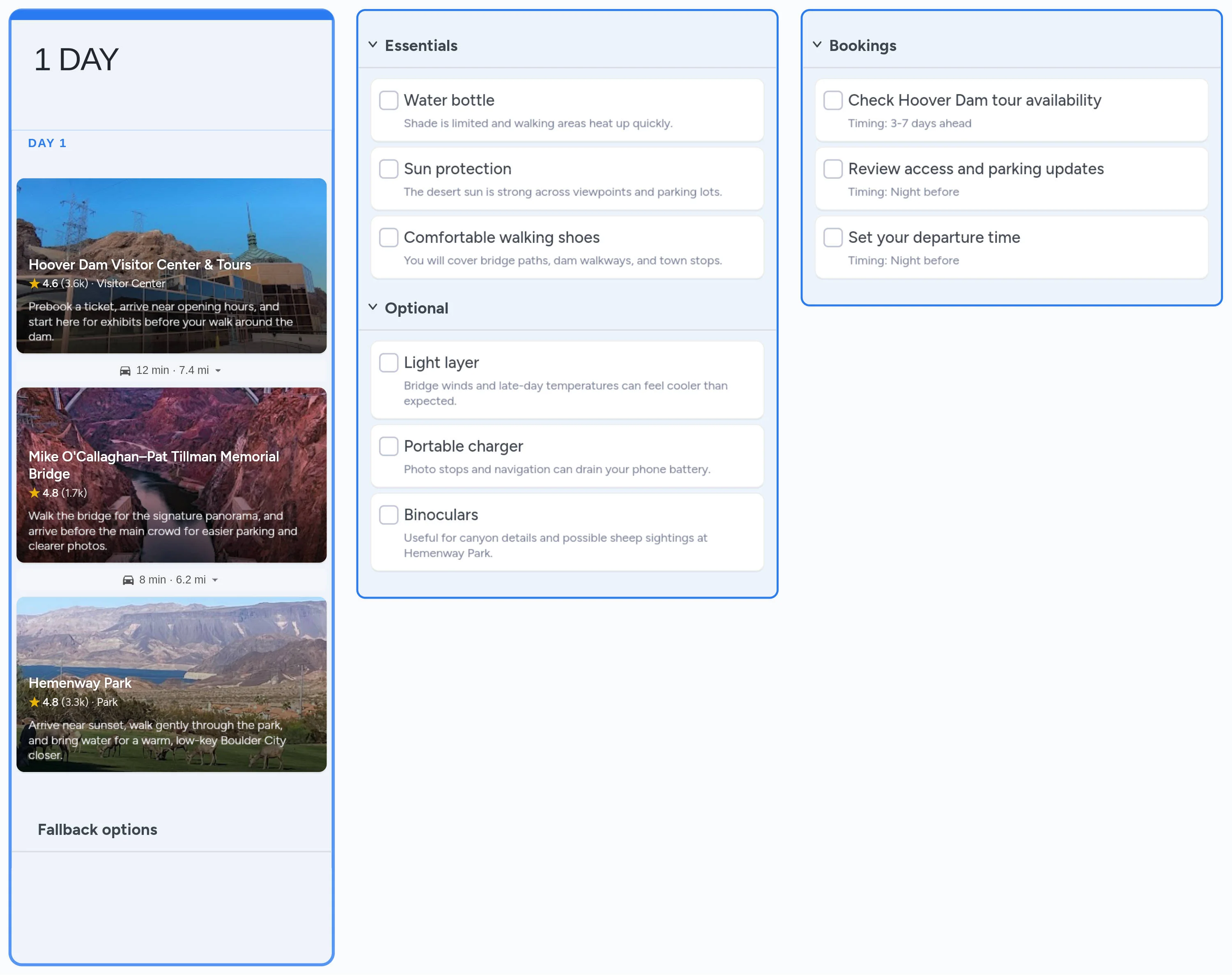Open the dropdown next to 7.4 mi
The image size is (1232, 975).
coord(218,370)
